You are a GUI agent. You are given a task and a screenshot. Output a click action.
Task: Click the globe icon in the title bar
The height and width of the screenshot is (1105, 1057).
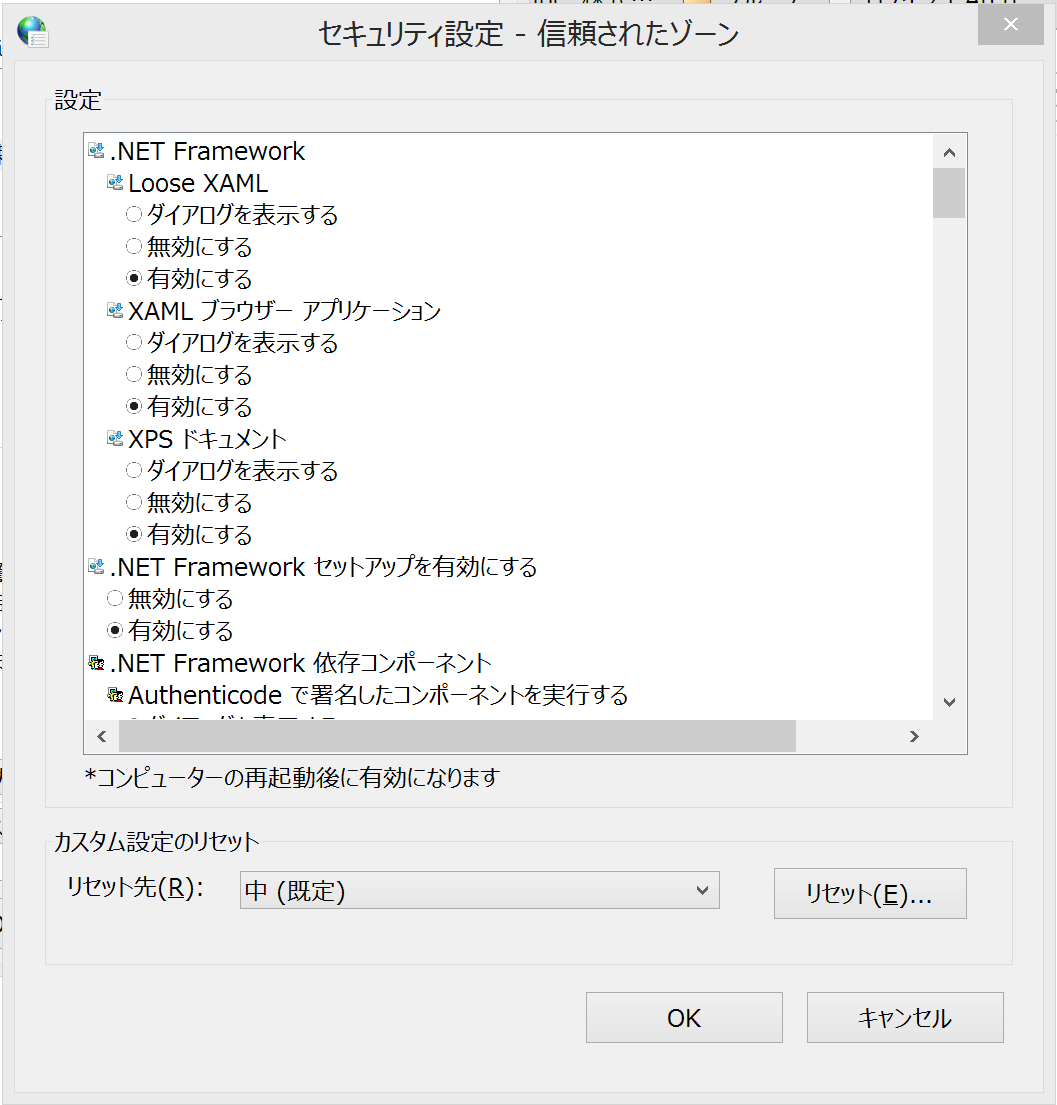pos(32,32)
